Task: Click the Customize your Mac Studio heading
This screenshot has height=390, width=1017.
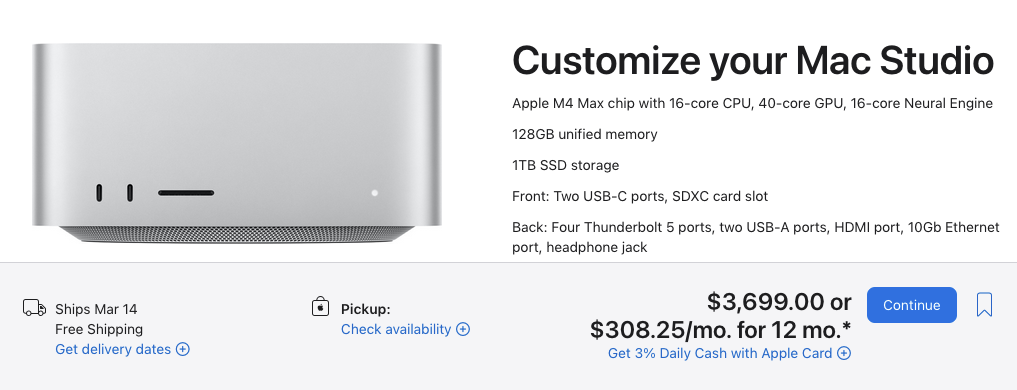Action: click(753, 61)
